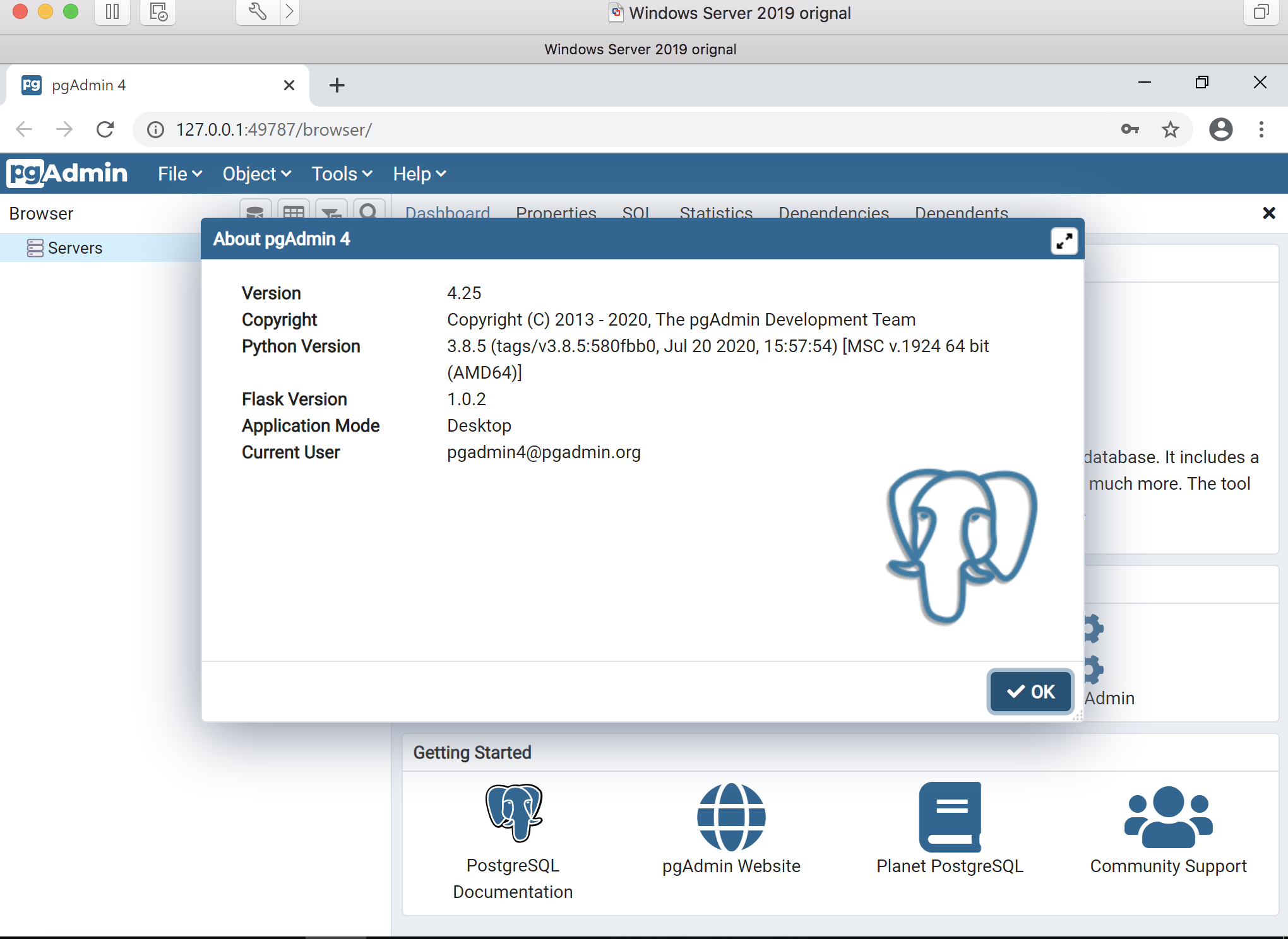Open the pgAdmin Website globe icon

tap(731, 817)
